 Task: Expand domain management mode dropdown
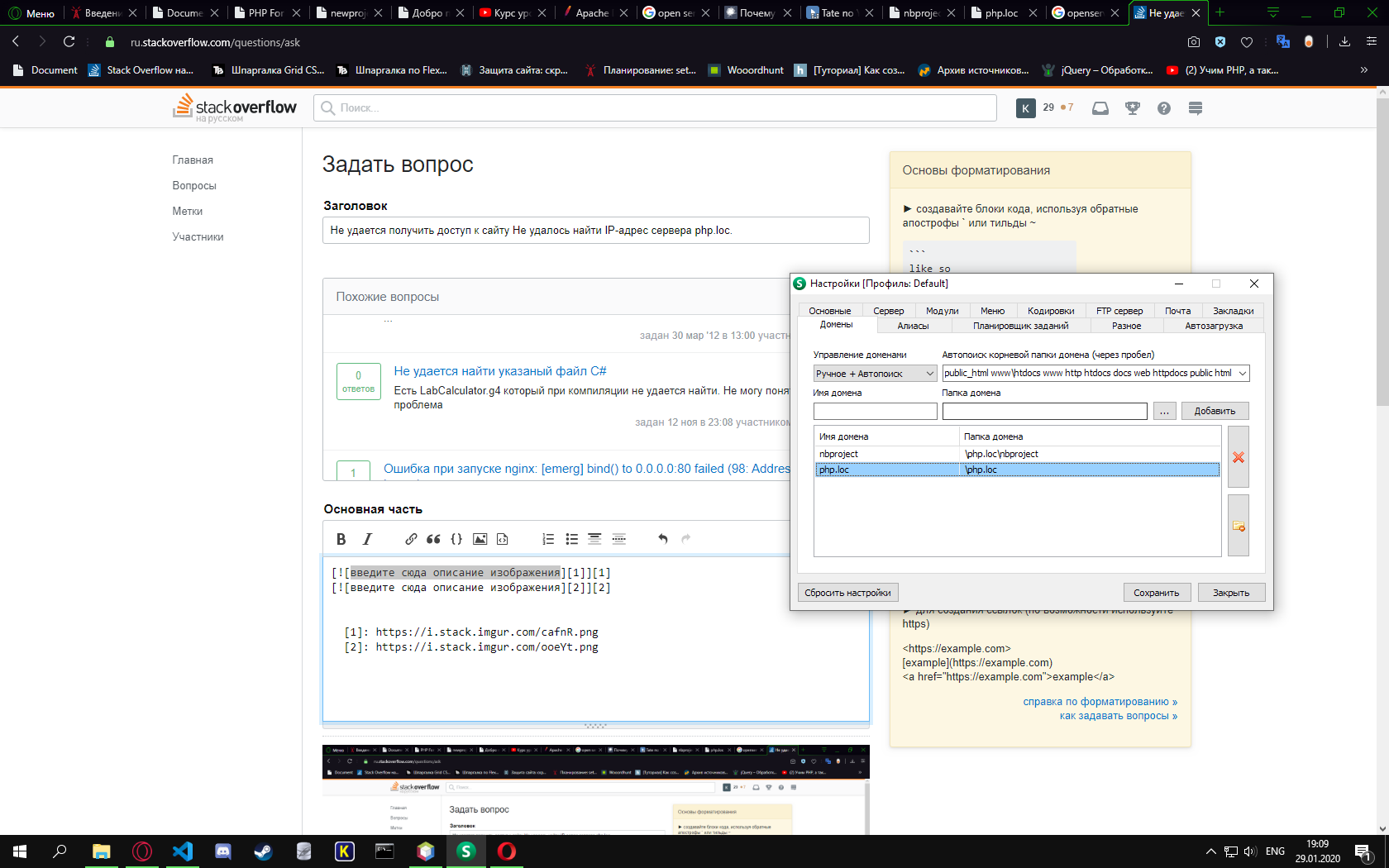pyautogui.click(x=929, y=374)
